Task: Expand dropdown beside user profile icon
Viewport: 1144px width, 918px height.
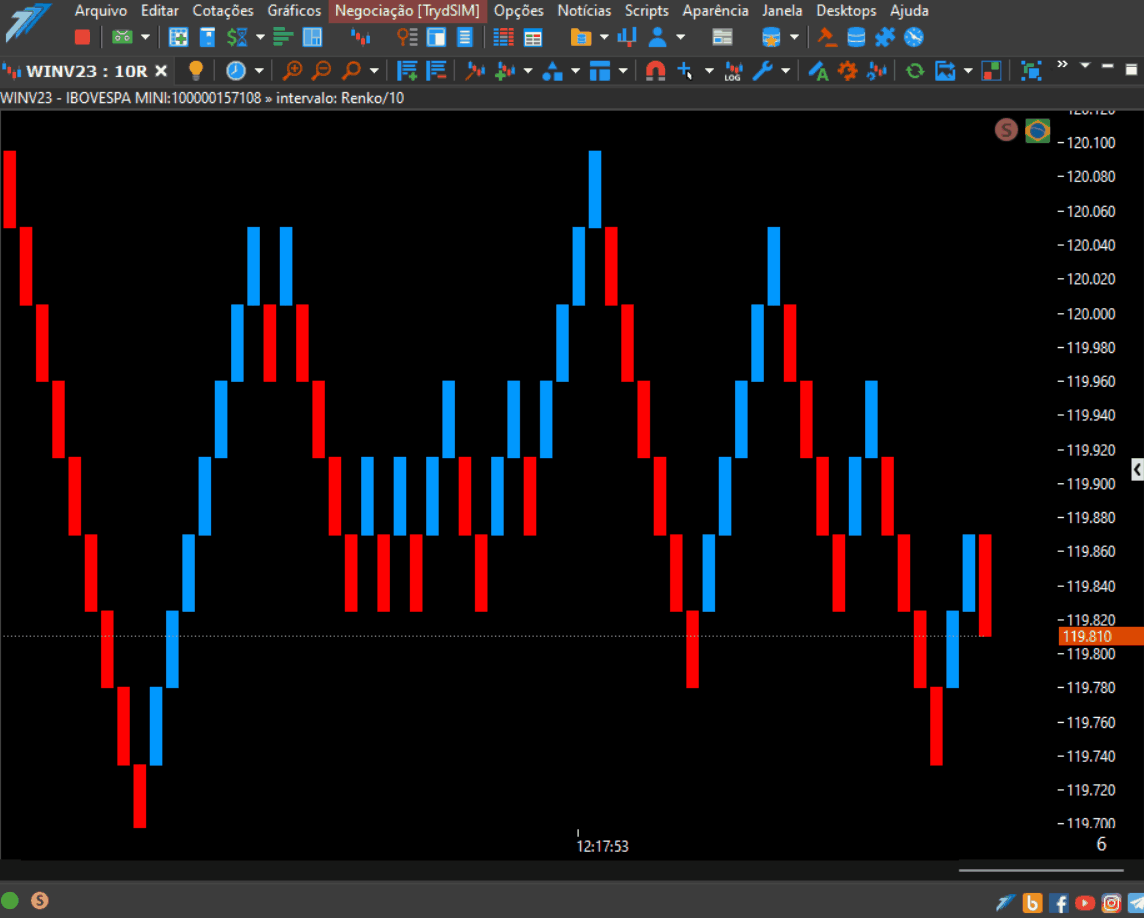Action: pyautogui.click(x=680, y=36)
